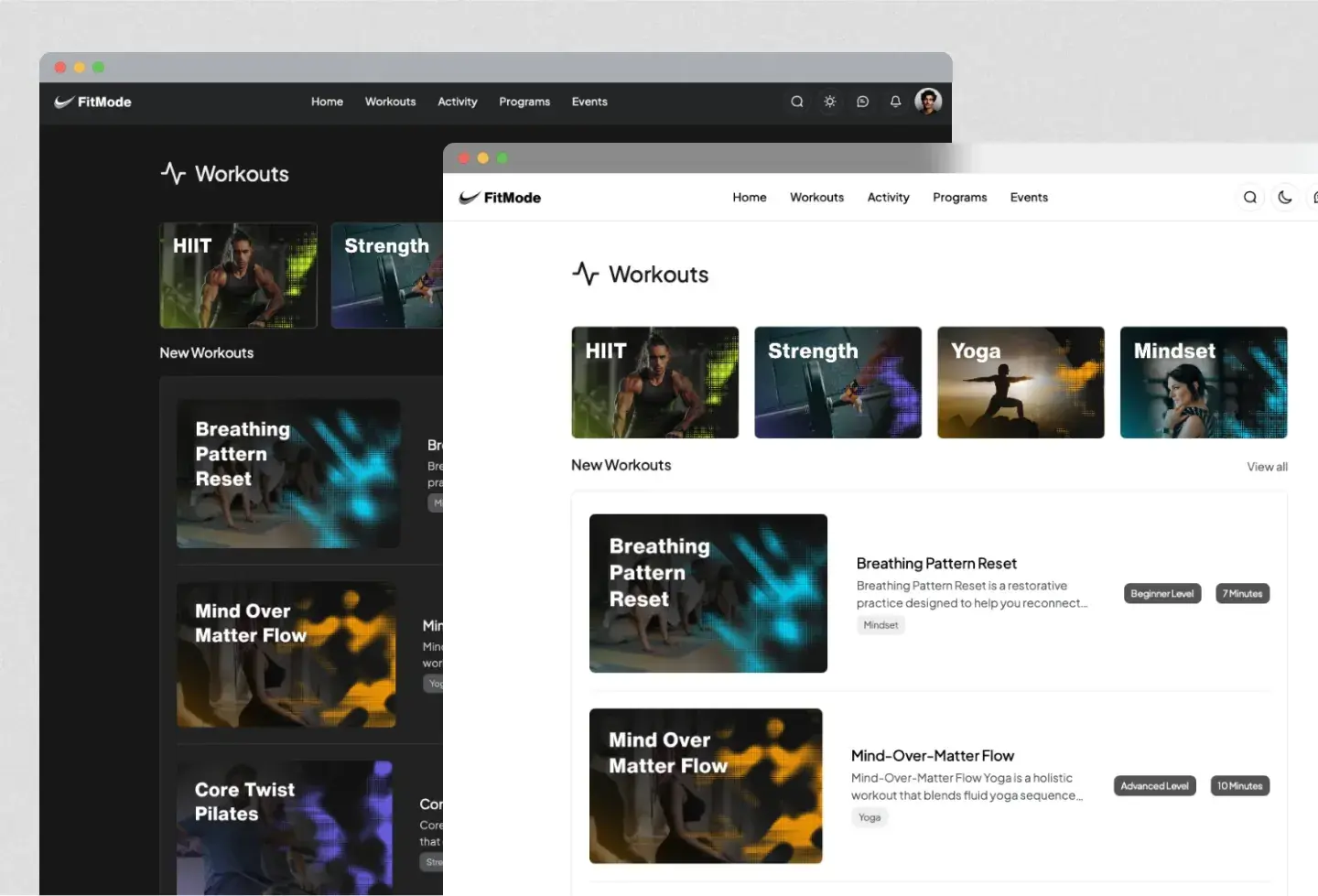This screenshot has width=1318, height=896.
Task: Open the HIIT category card in dark window
Action: pos(239,275)
